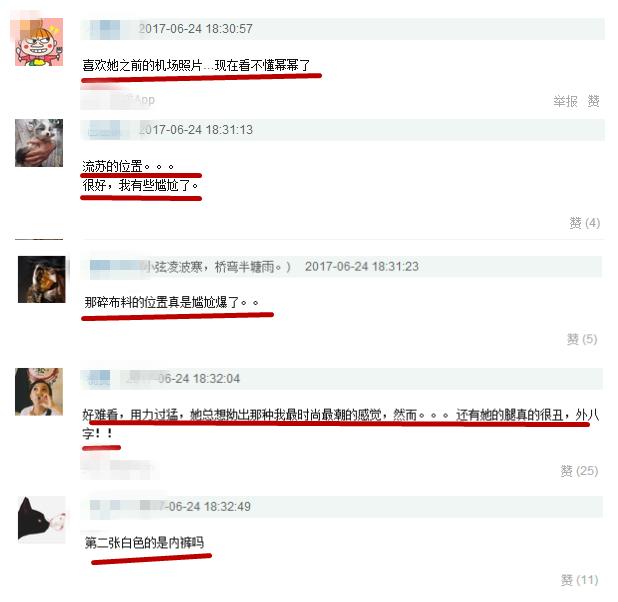This screenshot has width=618, height=602.
Task: Open the cartoon face avatar of the first commenter
Action: (x=39, y=42)
